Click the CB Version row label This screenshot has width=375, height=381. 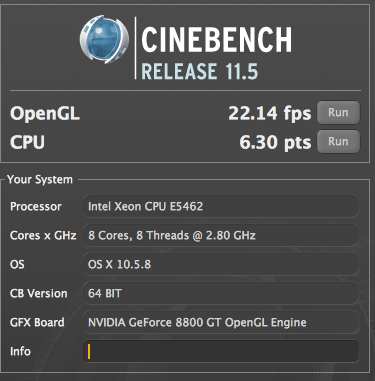39,293
